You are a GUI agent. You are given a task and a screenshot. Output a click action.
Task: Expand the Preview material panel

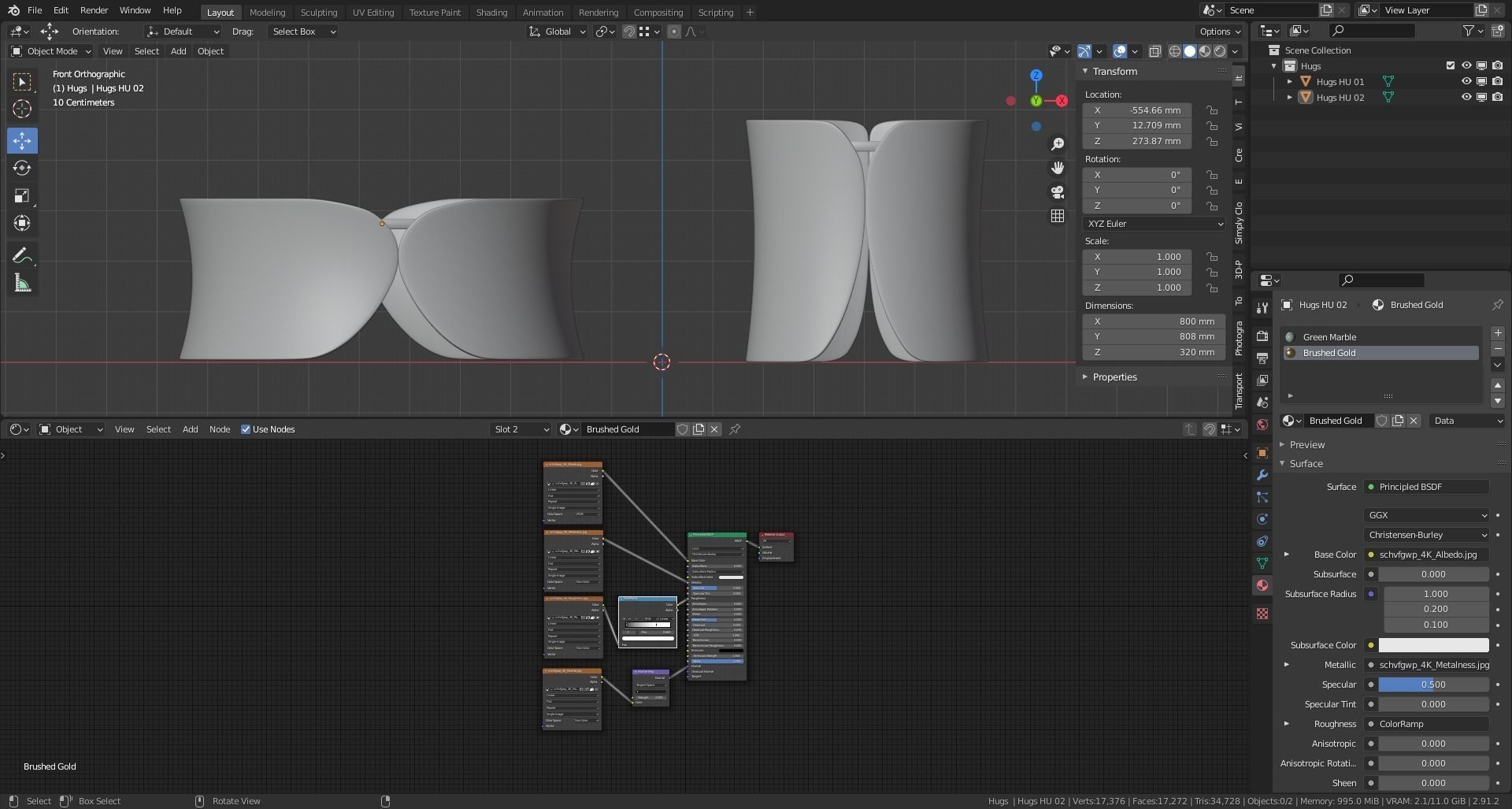[x=1306, y=445]
